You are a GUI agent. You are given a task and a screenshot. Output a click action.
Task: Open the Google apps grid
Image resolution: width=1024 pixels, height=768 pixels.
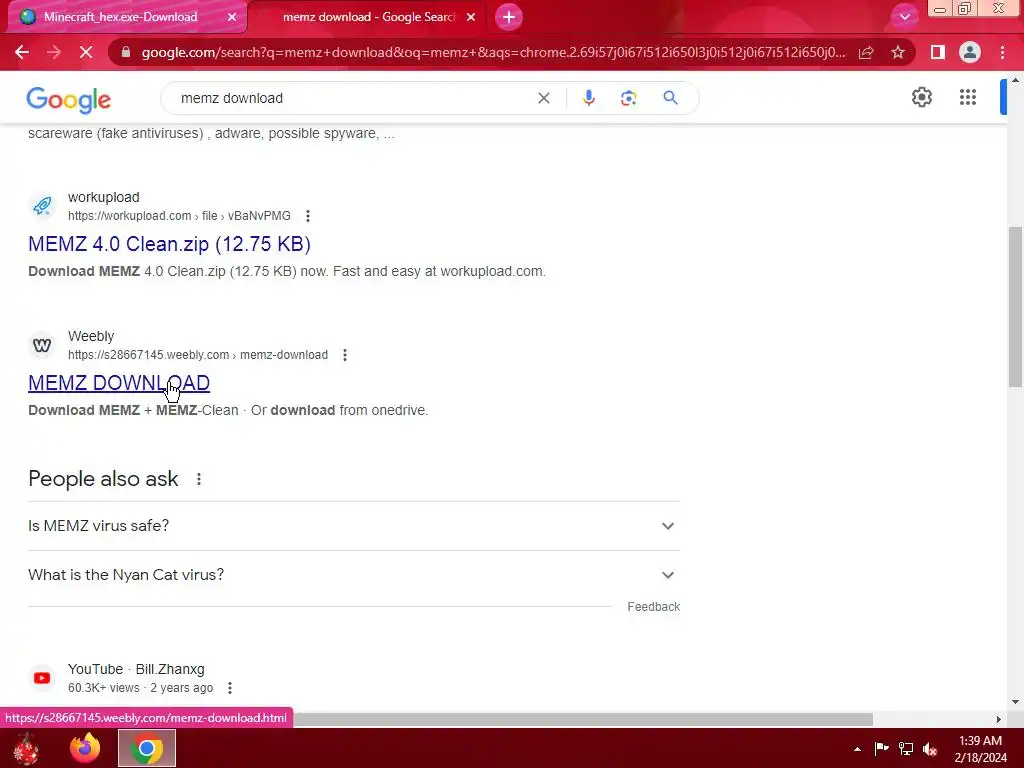[968, 97]
